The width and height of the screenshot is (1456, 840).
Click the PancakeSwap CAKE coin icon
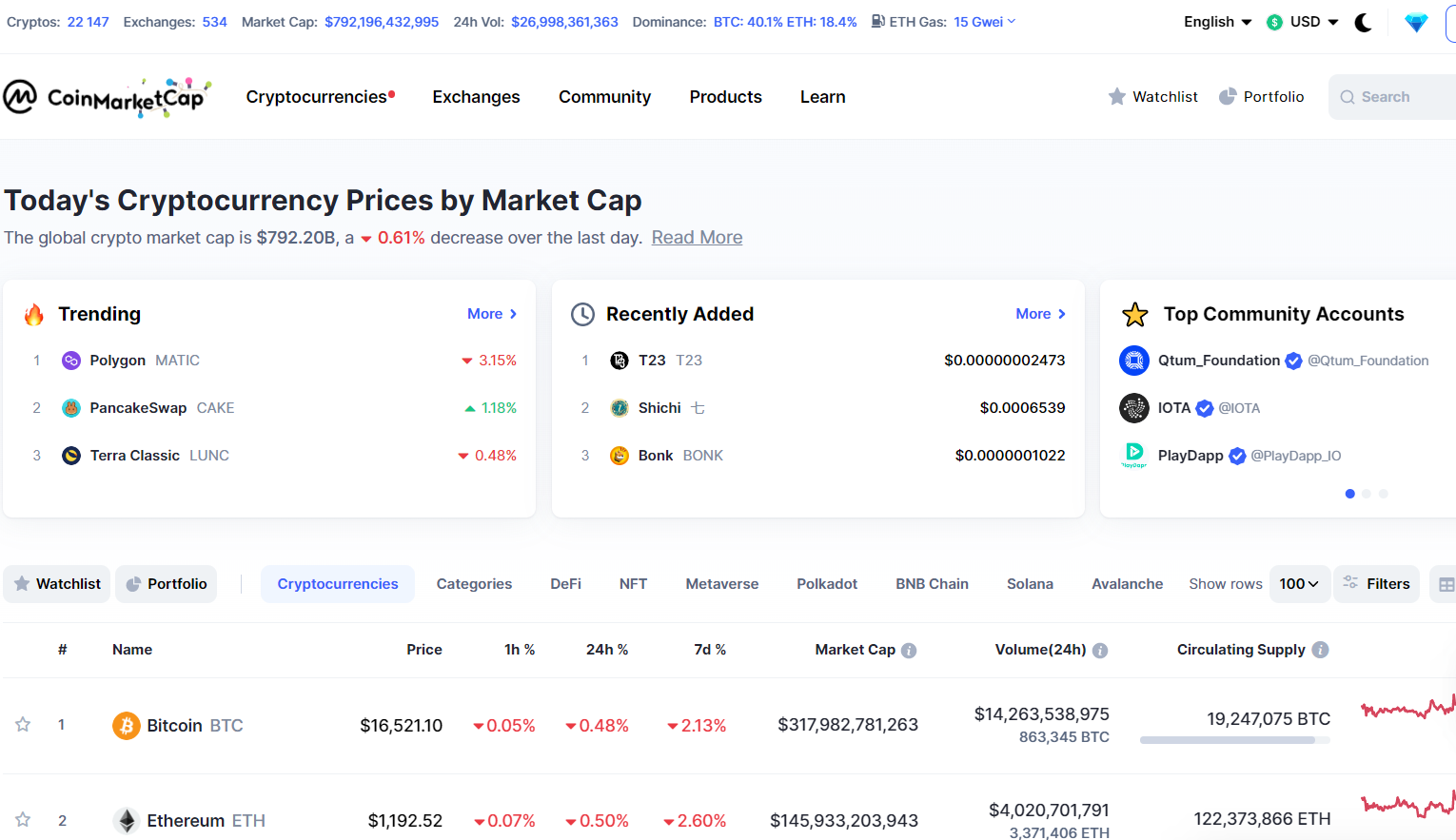(x=71, y=408)
